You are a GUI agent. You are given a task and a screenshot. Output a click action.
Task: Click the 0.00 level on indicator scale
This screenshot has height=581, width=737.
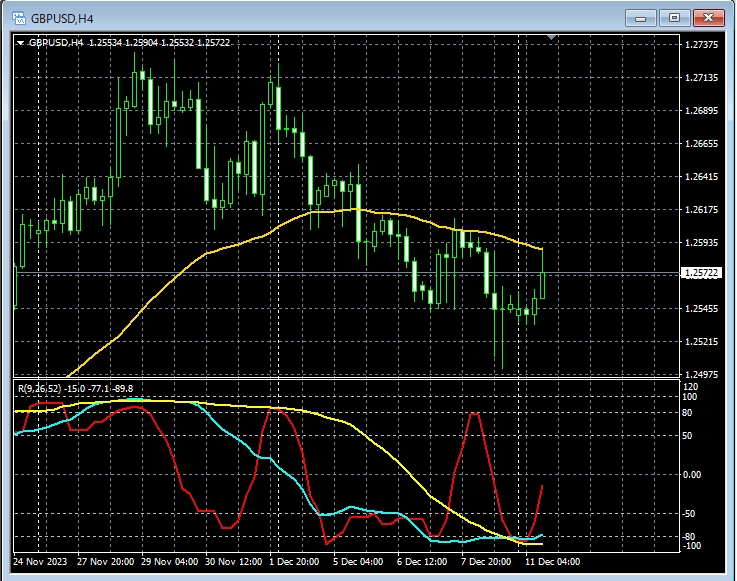click(x=692, y=475)
